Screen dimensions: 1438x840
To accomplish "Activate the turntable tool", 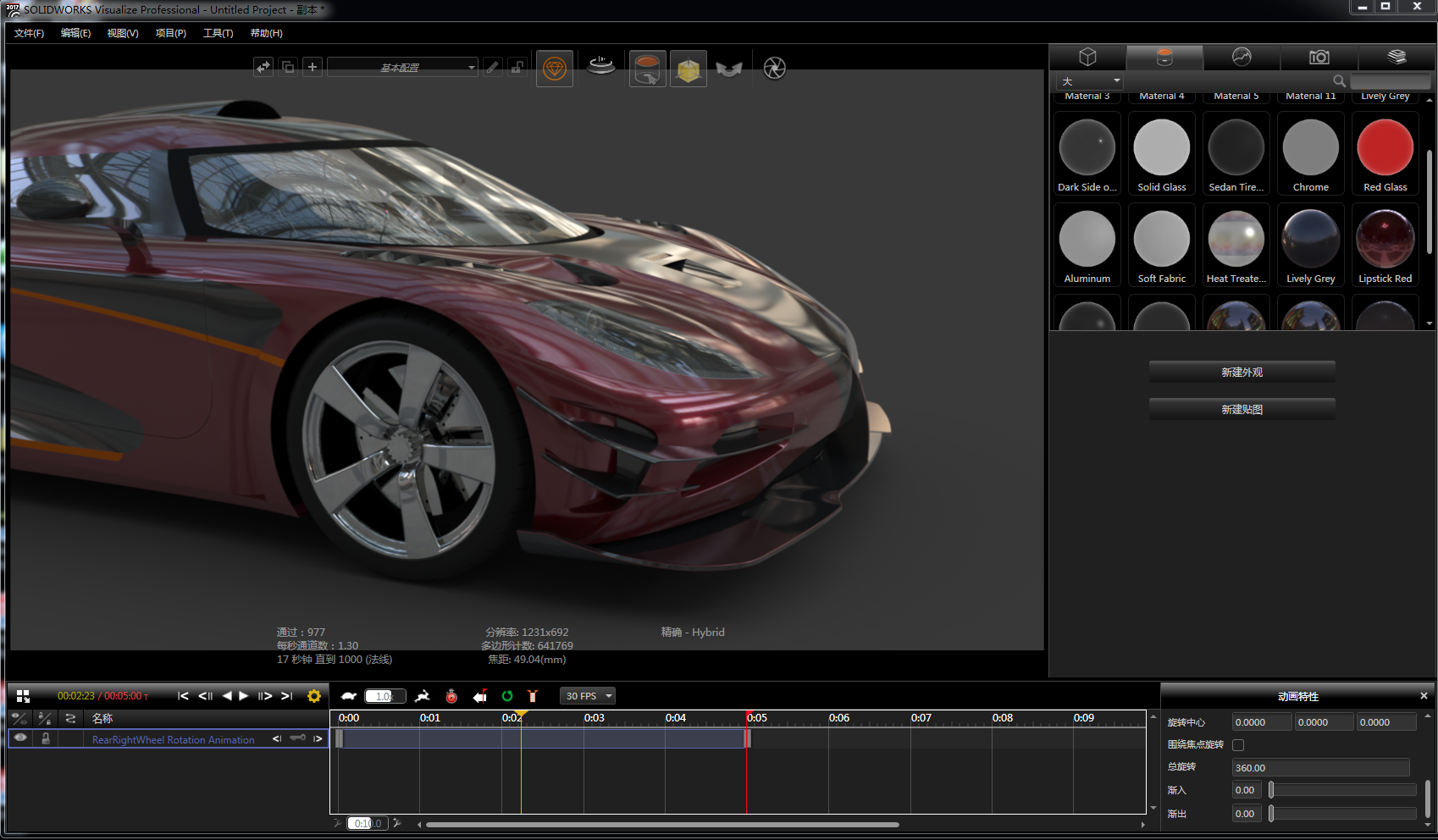I will tap(601, 68).
